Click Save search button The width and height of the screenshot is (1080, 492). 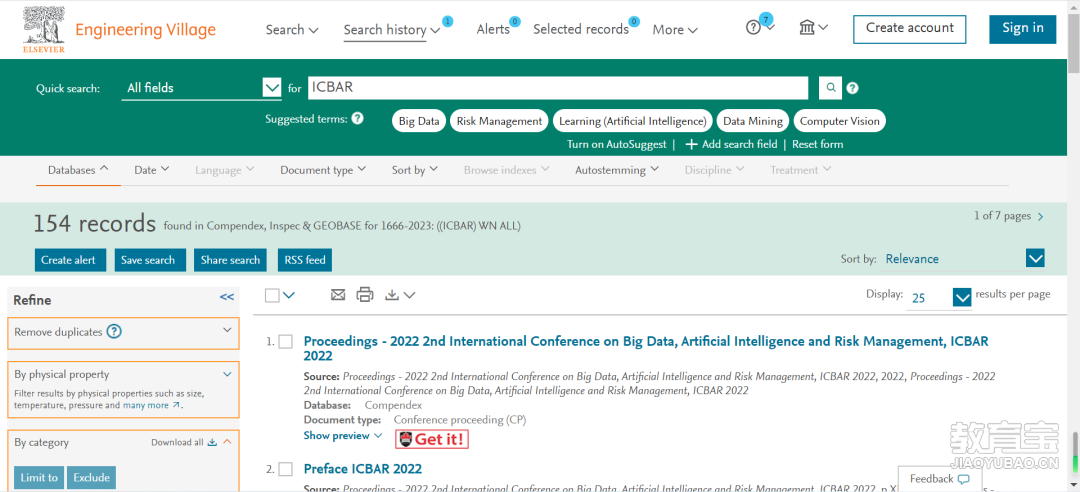(x=148, y=260)
